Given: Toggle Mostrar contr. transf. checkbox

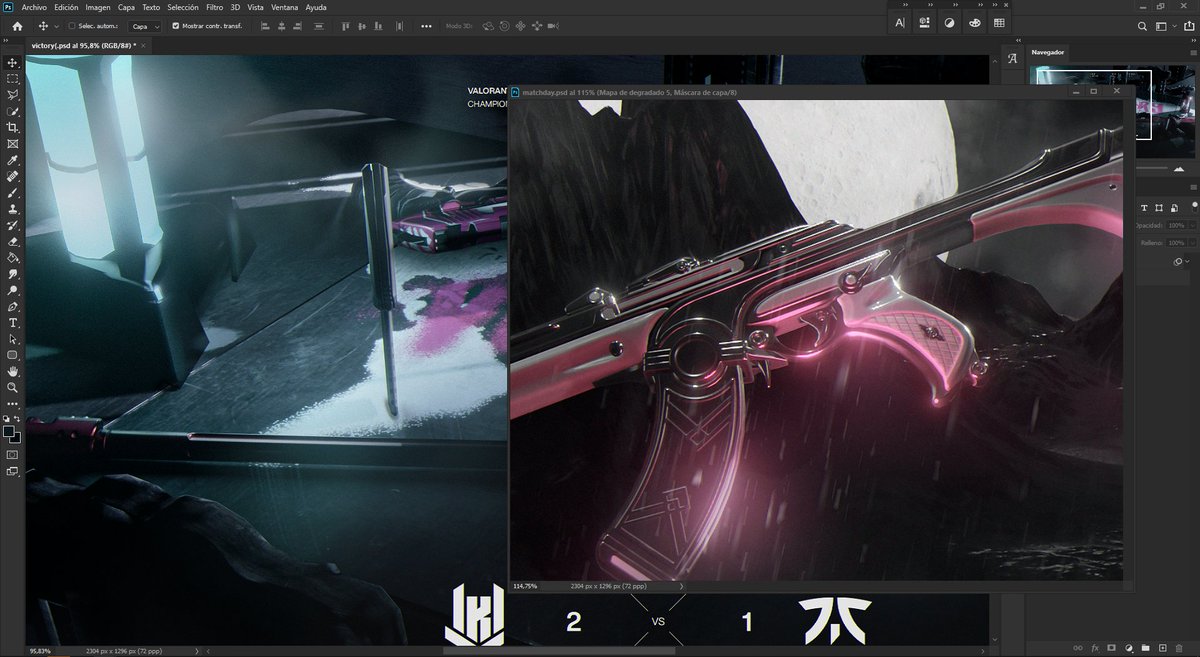Looking at the screenshot, I should point(176,26).
